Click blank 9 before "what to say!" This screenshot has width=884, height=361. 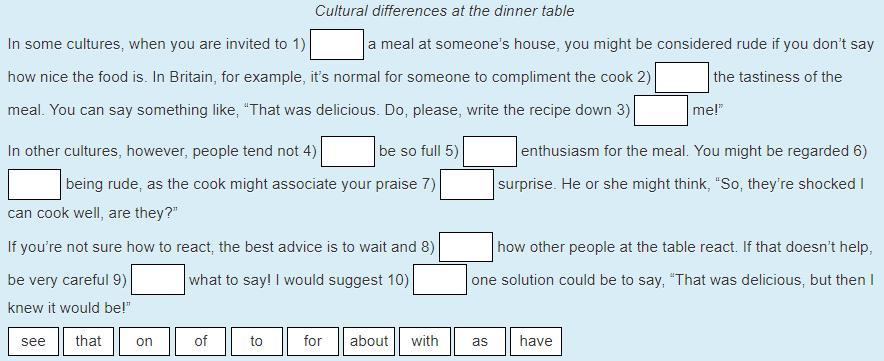pos(158,280)
